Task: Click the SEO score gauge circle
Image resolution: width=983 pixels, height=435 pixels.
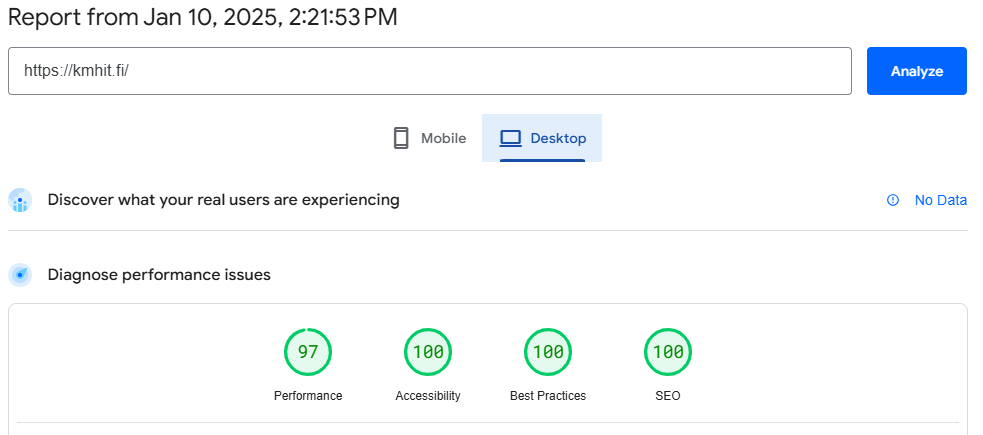Action: point(668,352)
